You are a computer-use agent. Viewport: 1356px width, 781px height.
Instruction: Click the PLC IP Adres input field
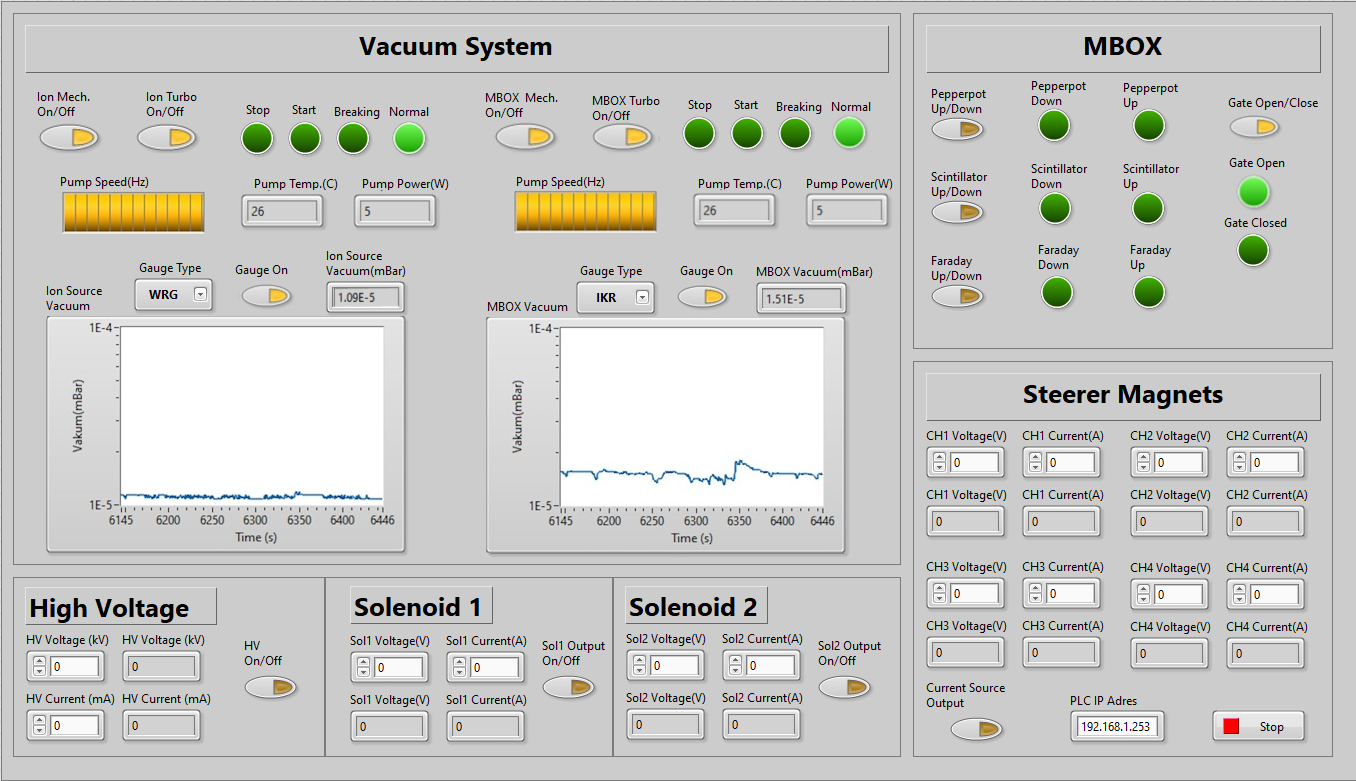pos(1118,727)
